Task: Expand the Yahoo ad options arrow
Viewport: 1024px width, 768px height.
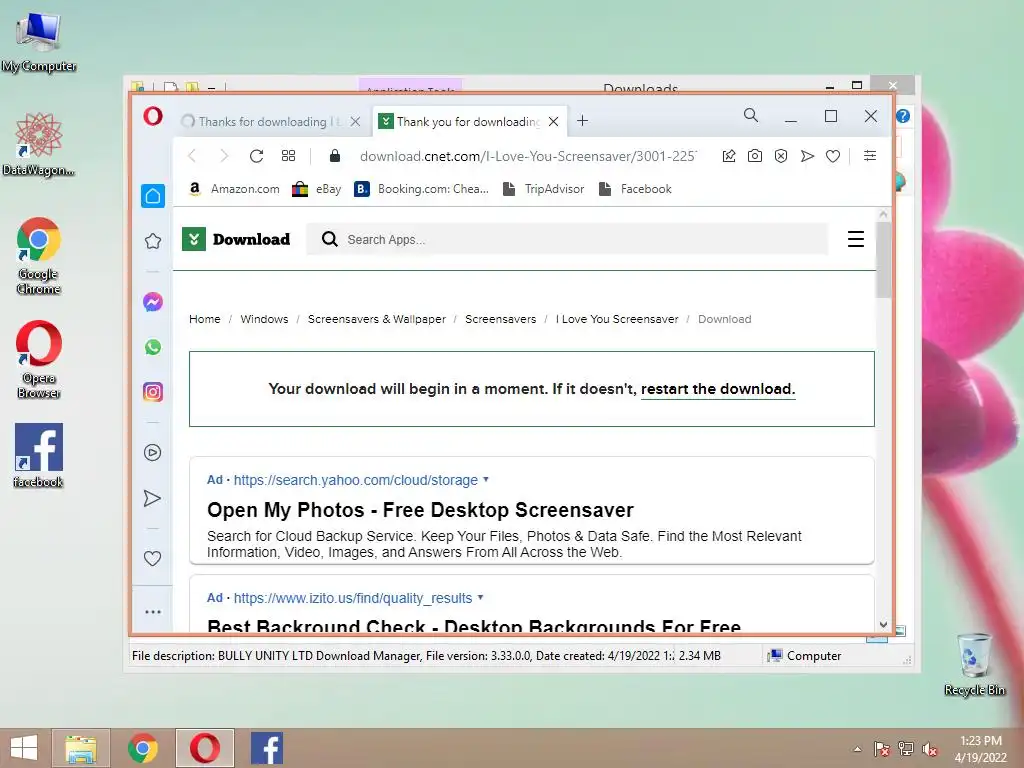Action: [x=485, y=479]
